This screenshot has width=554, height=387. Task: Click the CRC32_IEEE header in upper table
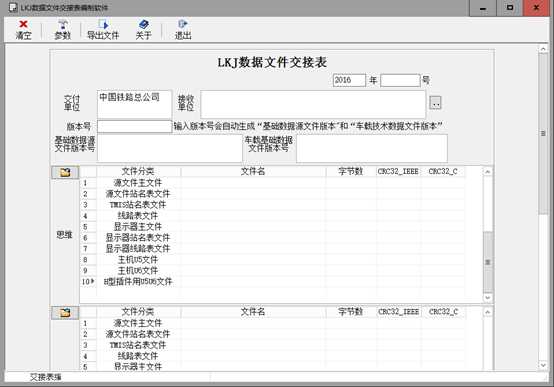click(398, 171)
